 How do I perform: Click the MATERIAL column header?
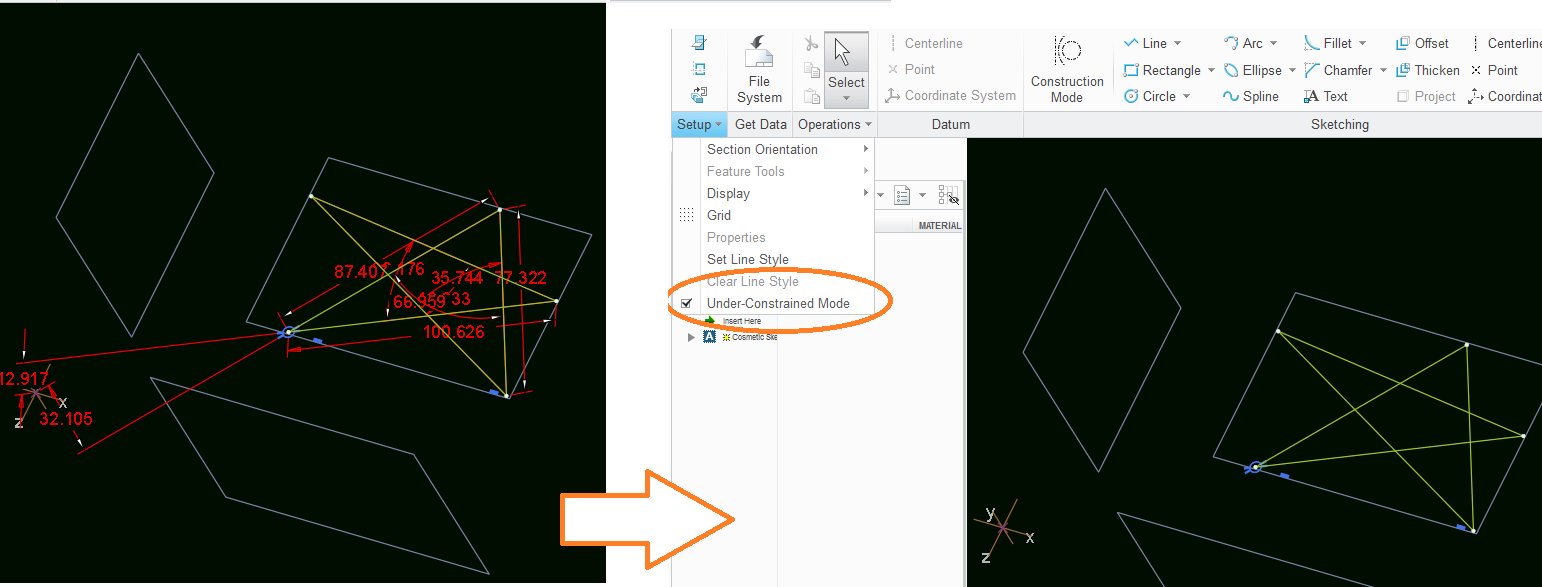[x=939, y=226]
